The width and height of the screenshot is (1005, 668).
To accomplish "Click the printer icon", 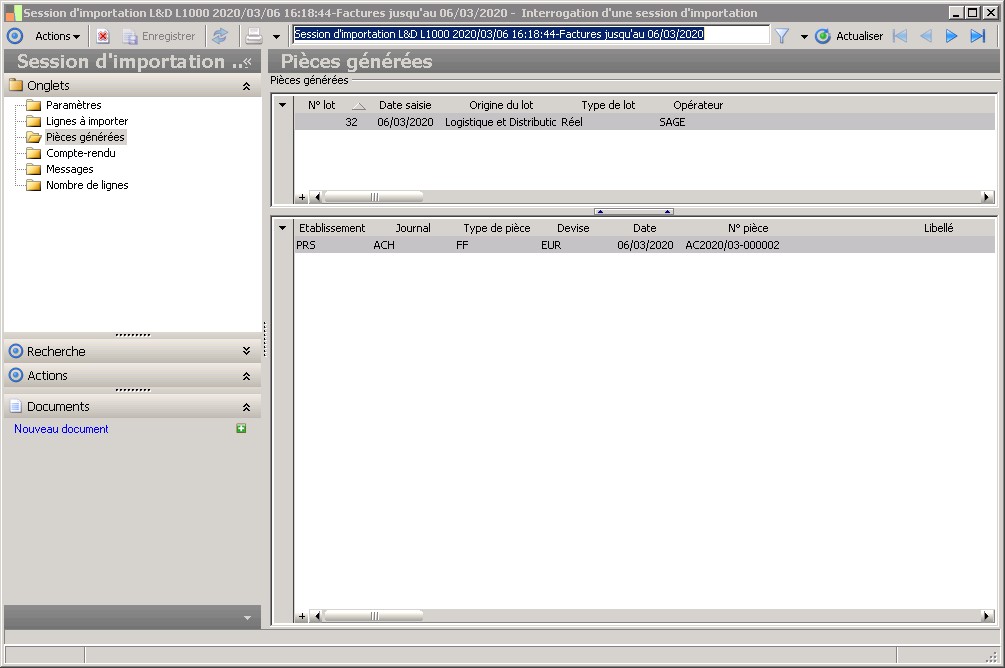I will pyautogui.click(x=254, y=37).
